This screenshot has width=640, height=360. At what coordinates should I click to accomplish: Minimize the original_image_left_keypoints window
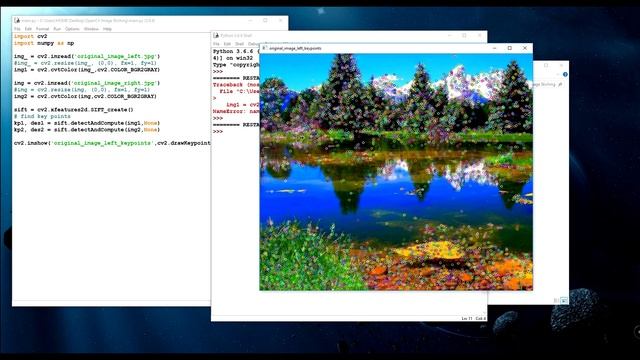point(494,48)
